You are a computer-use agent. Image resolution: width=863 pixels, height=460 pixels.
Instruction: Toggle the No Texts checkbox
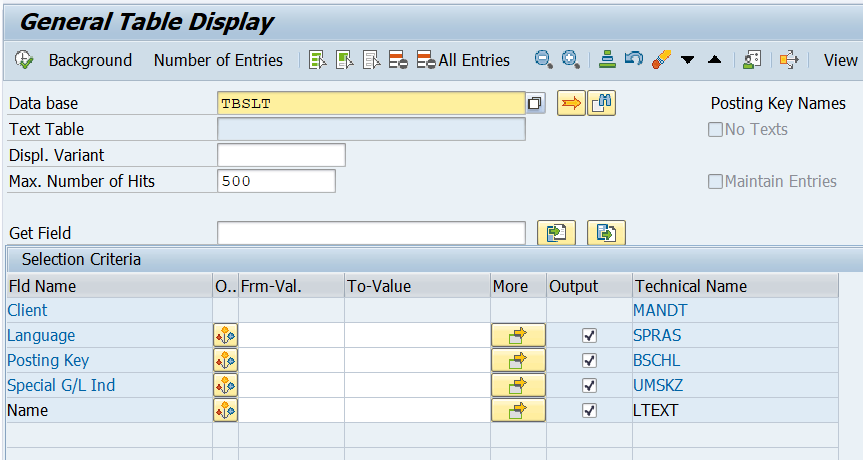(x=715, y=129)
